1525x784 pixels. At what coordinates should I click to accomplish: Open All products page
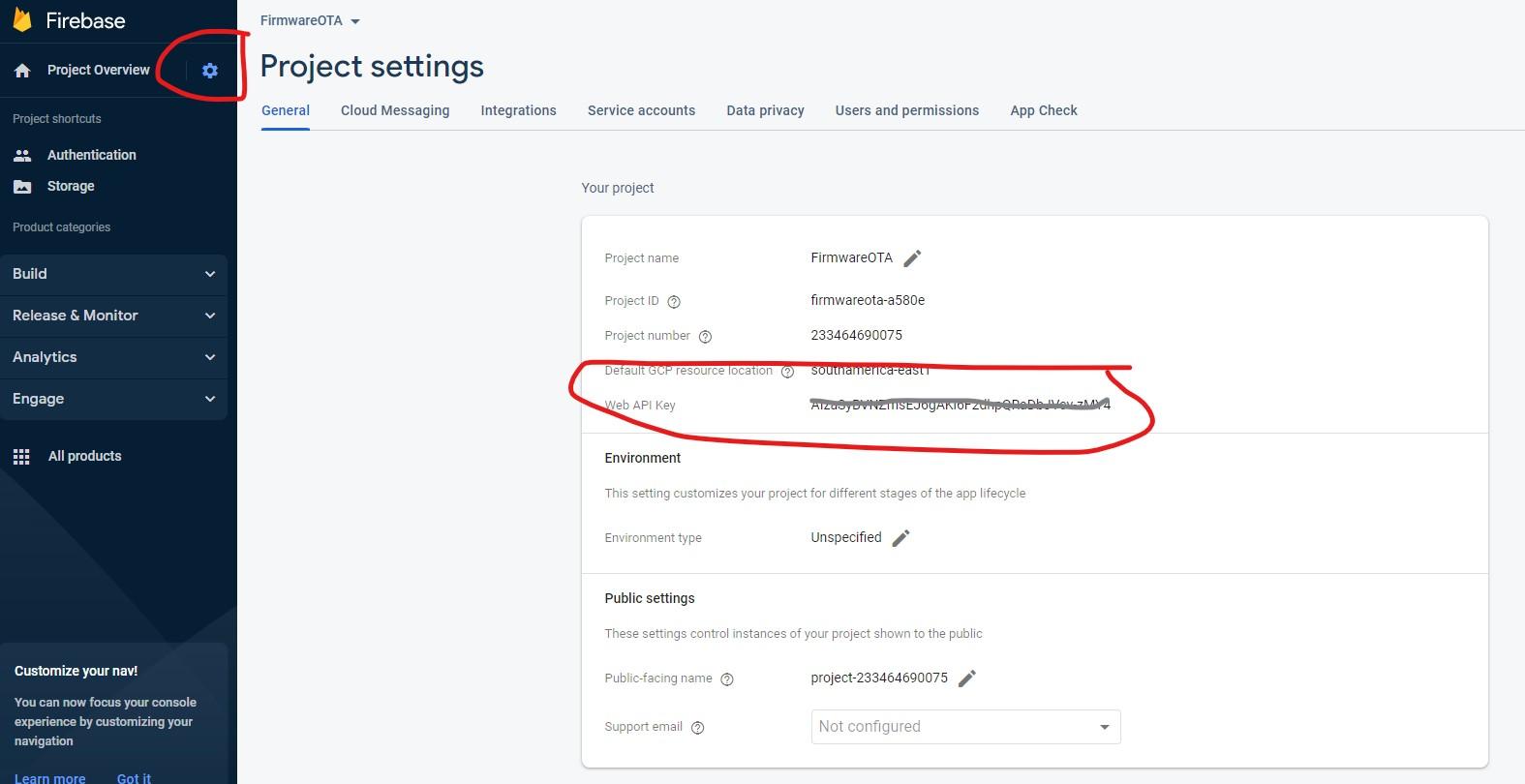tap(84, 456)
